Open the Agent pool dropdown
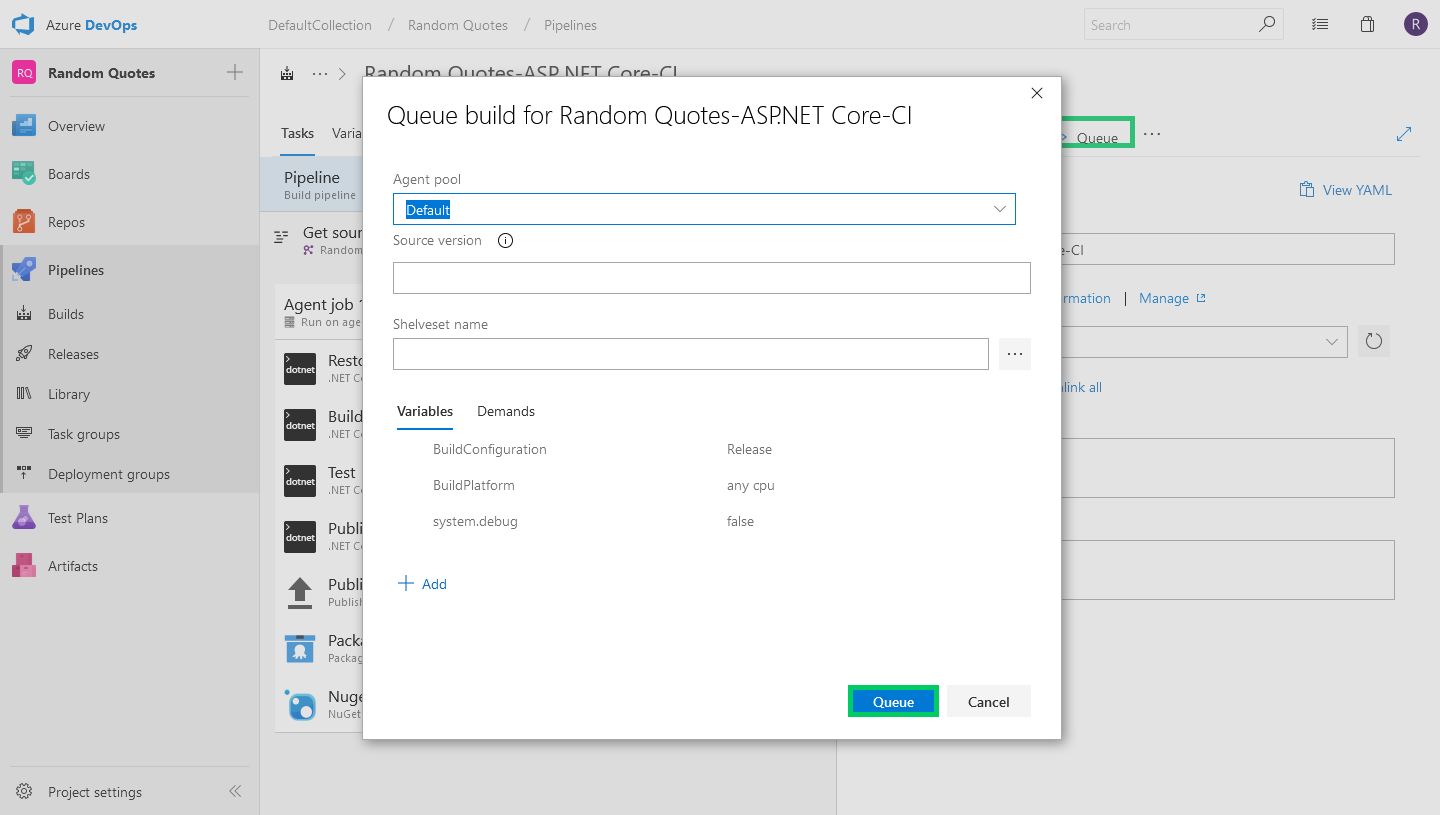 pos(704,209)
